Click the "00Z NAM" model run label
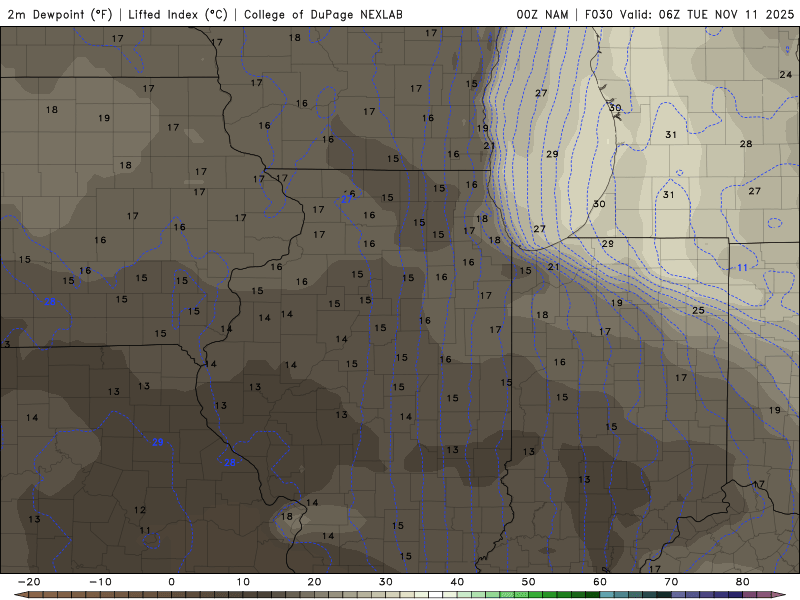 542,14
